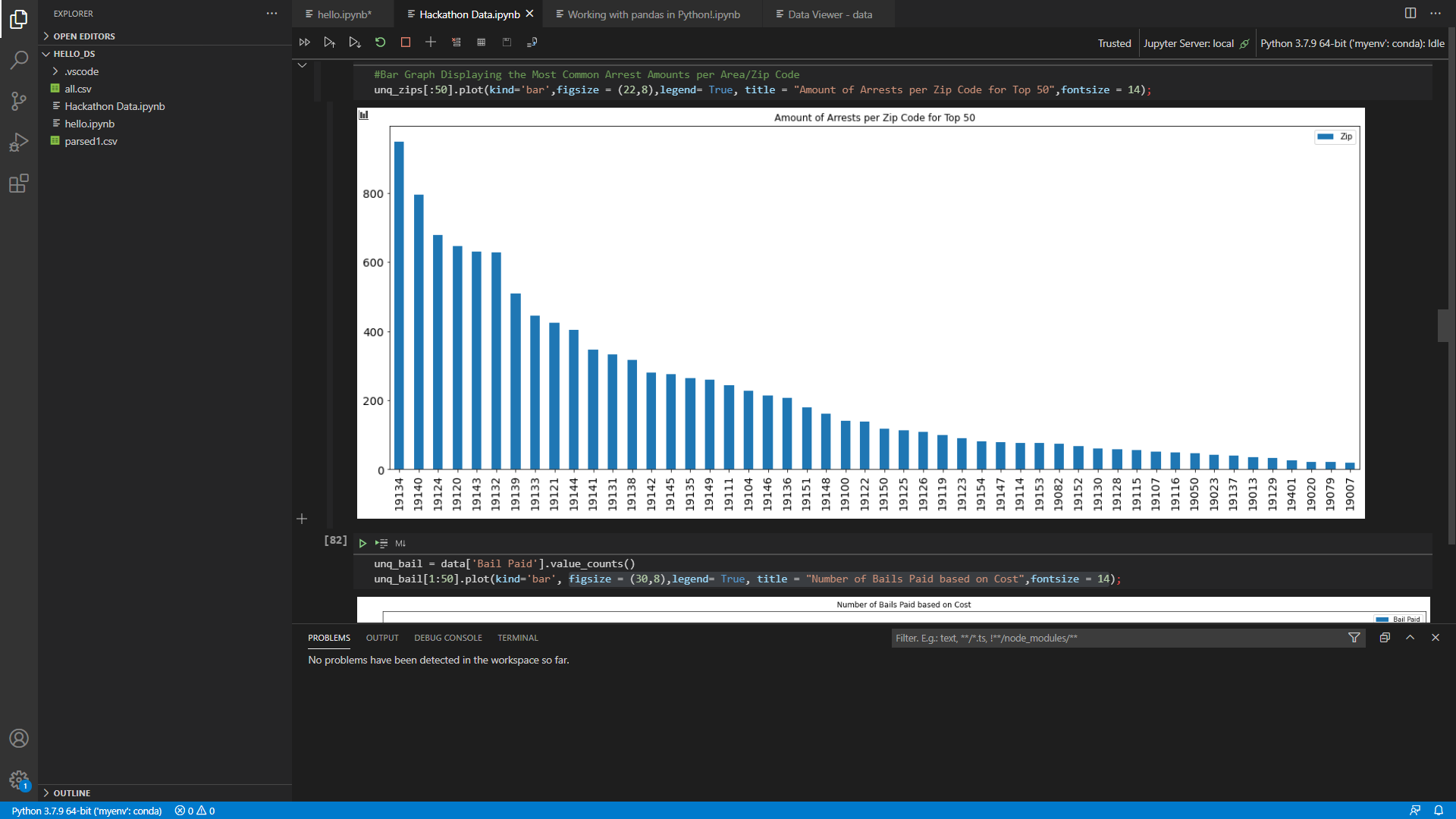The image size is (1456, 819).
Task: Open parsed1.csv from the explorer
Action: click(90, 141)
